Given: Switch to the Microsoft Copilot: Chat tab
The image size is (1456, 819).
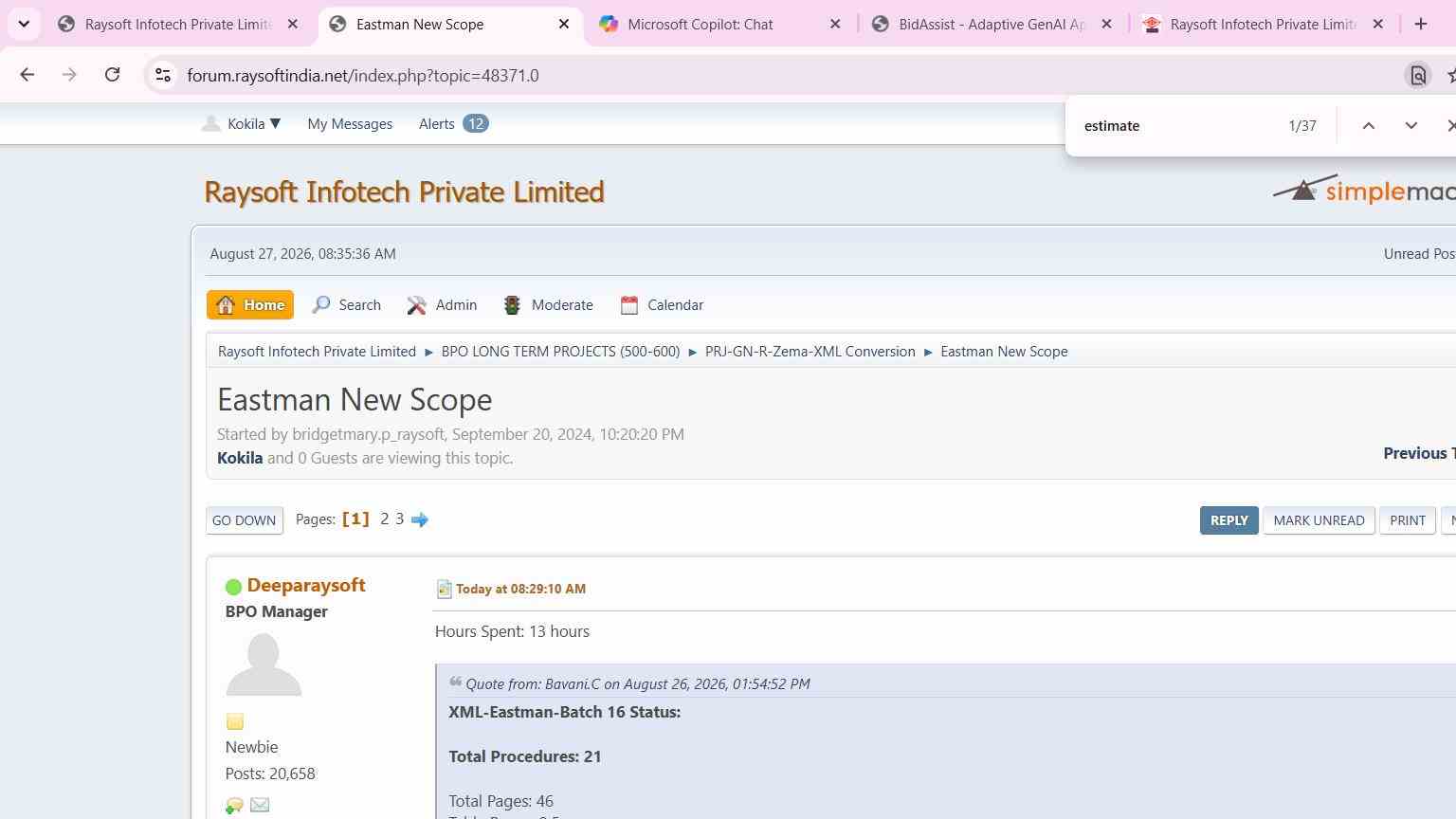Looking at the screenshot, I should tap(701, 24).
